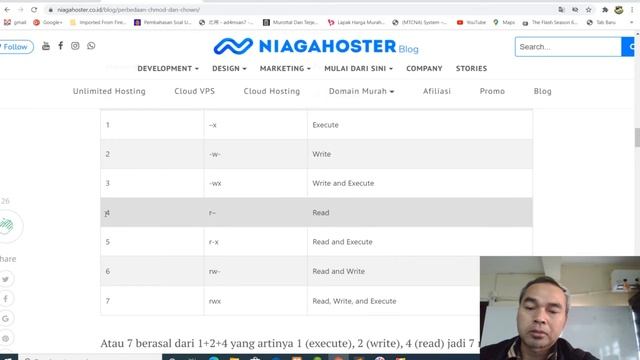Open the STORIES menu item
The height and width of the screenshot is (360, 640).
click(x=471, y=69)
